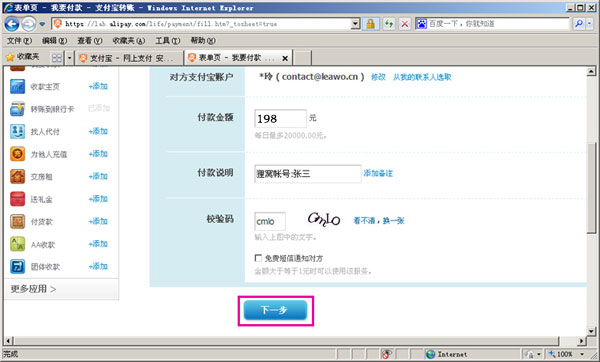This screenshot has width=600, height=362.
Task: Click the popup blocker status icon
Action: [386, 354]
